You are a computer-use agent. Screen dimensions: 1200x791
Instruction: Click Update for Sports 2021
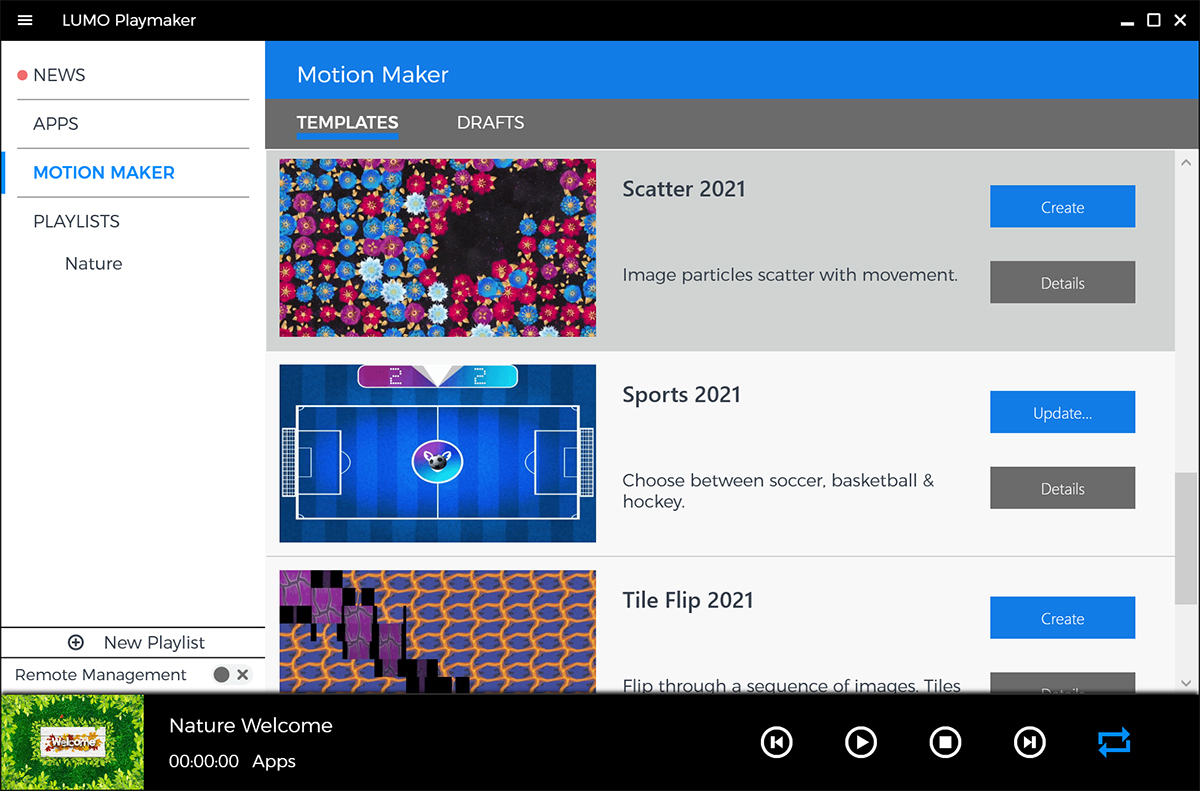[1062, 413]
